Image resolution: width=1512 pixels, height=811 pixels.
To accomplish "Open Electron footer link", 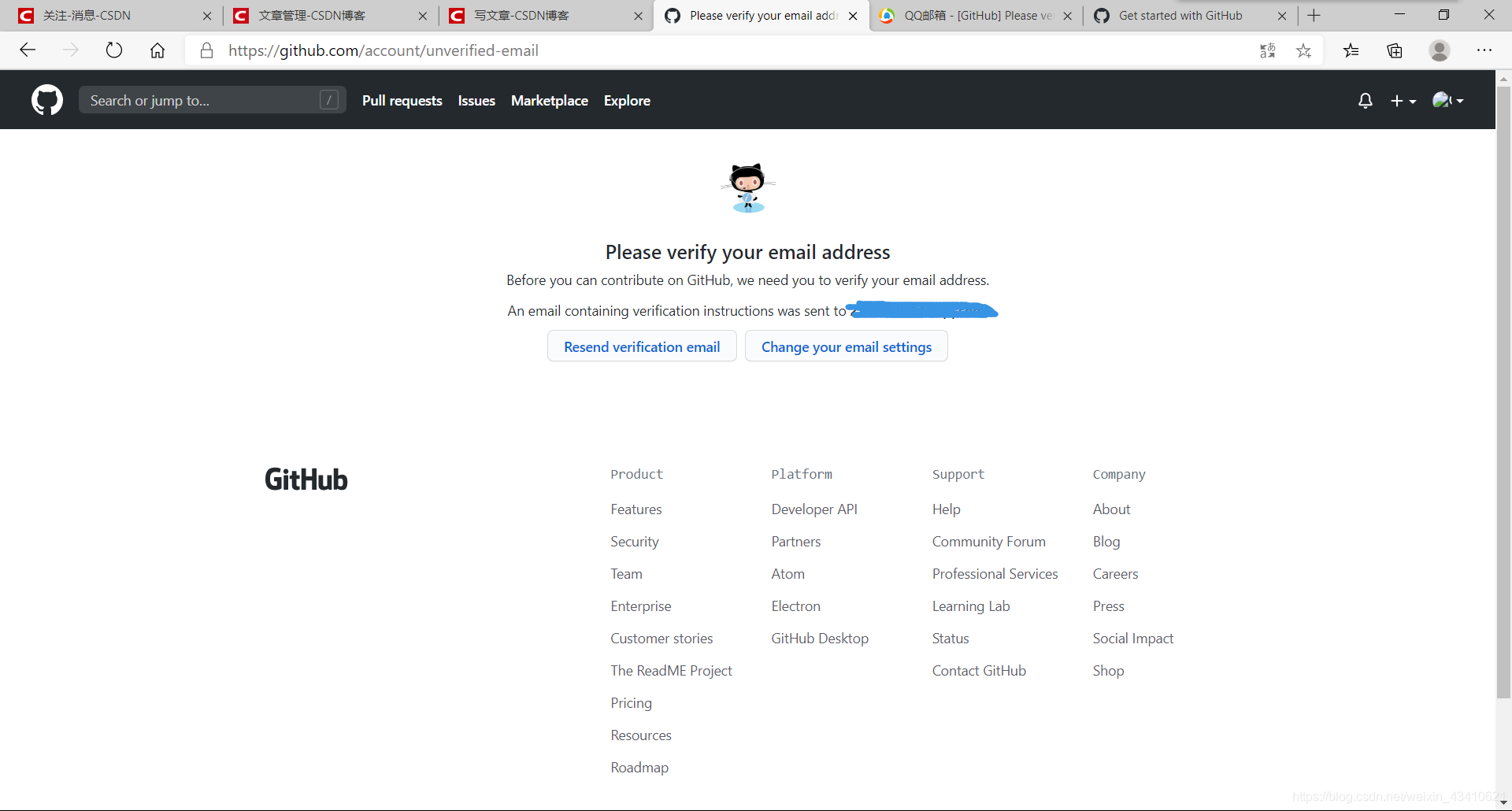I will coord(796,606).
